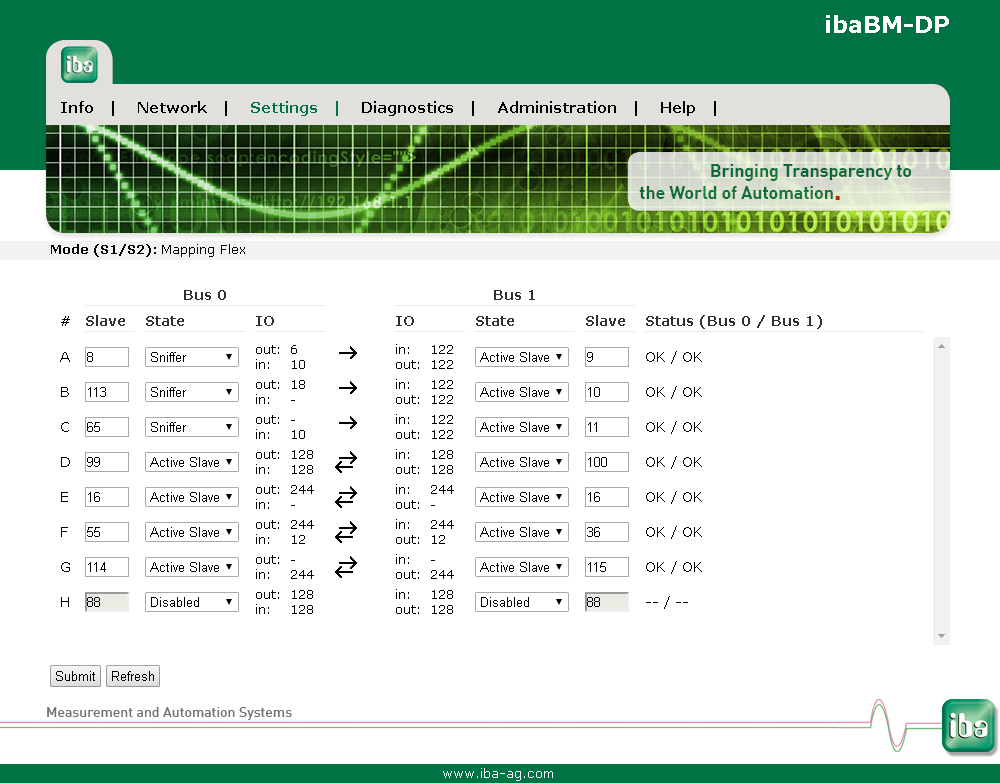The width and height of the screenshot is (1000, 783).
Task: Go to the Network menu
Action: (x=172, y=108)
